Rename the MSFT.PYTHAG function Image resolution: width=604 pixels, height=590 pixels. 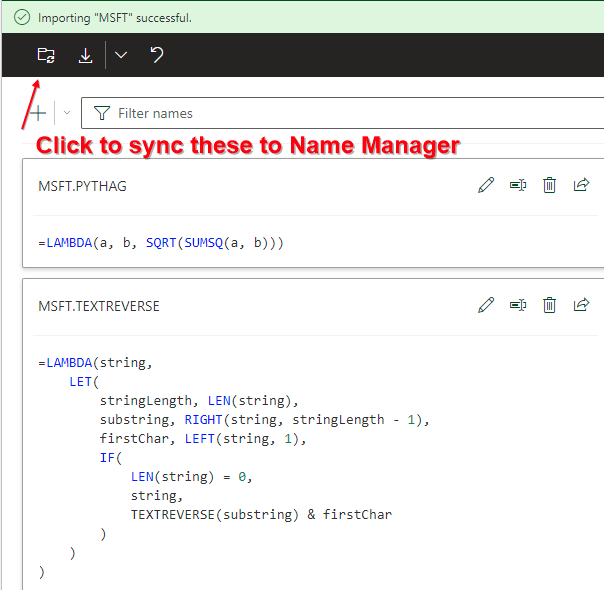pyautogui.click(x=517, y=185)
